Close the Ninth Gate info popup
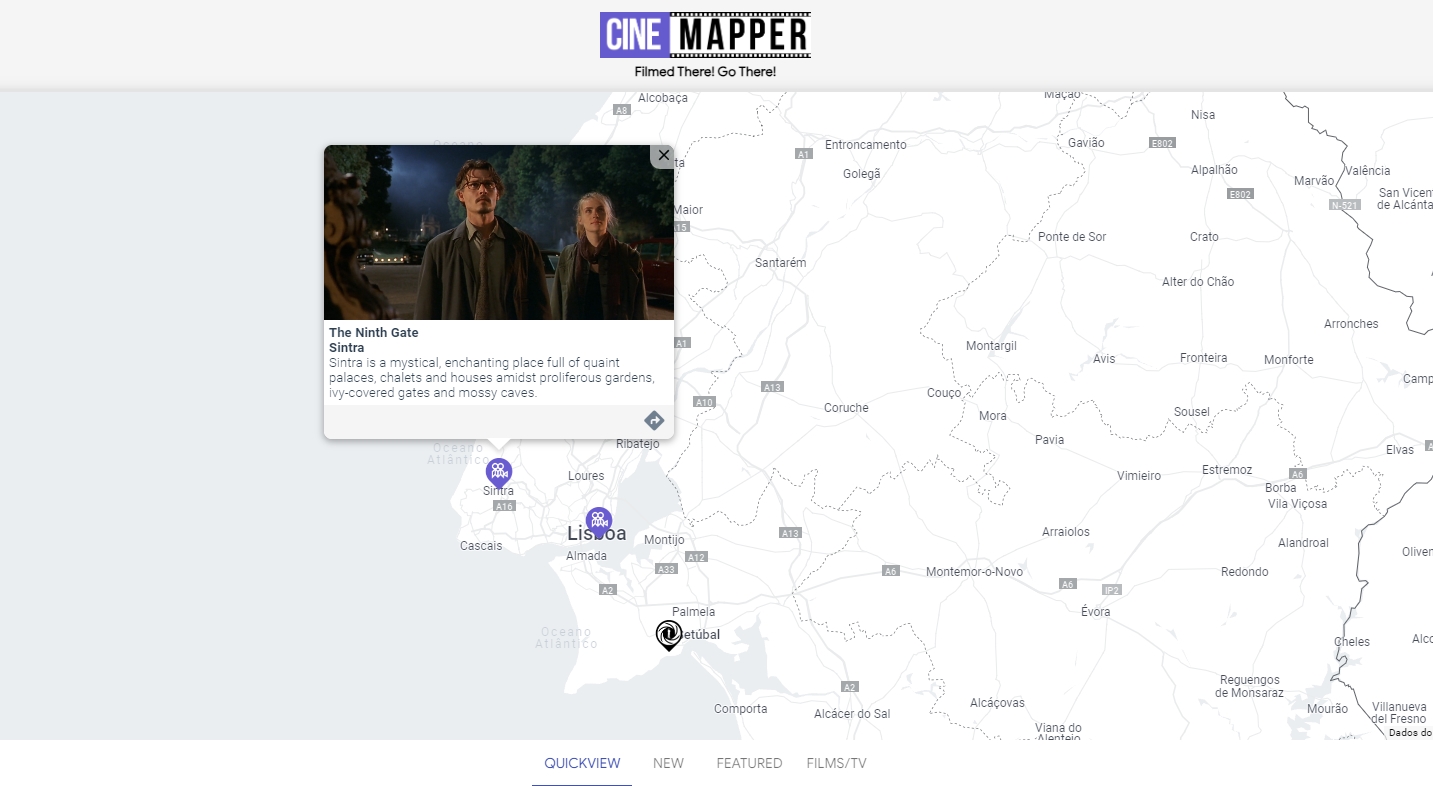 click(x=663, y=155)
